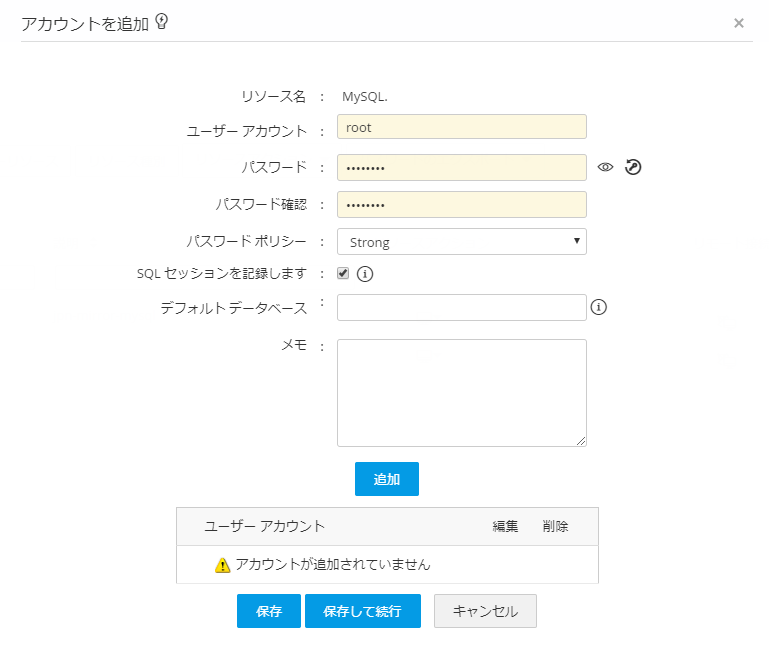Click the lightbulb help icon beside the title
The width and height of the screenshot is (769, 649).
coord(161,22)
